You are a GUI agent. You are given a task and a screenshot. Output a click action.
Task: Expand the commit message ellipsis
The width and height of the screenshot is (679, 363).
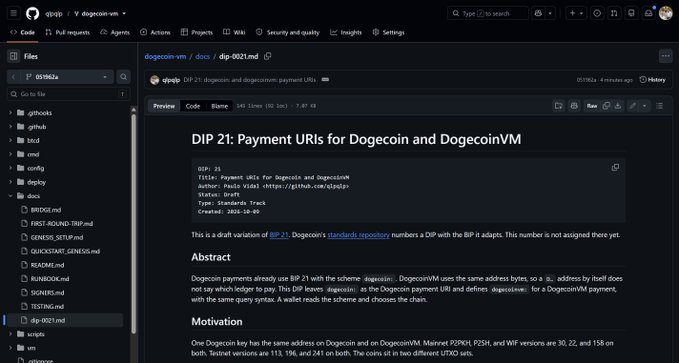[x=325, y=80]
